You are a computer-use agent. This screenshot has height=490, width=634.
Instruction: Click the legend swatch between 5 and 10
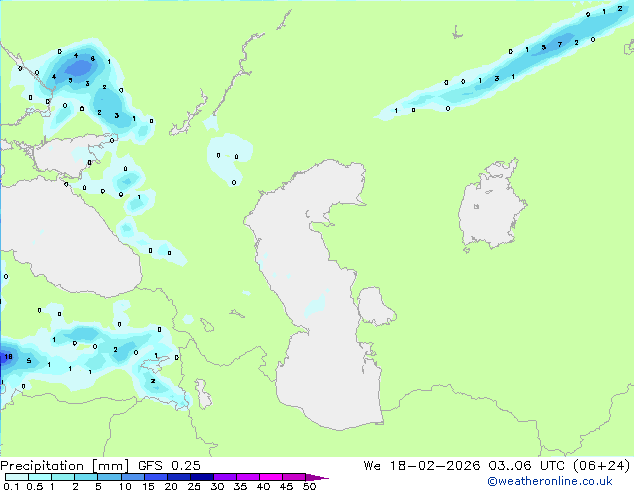point(110,477)
